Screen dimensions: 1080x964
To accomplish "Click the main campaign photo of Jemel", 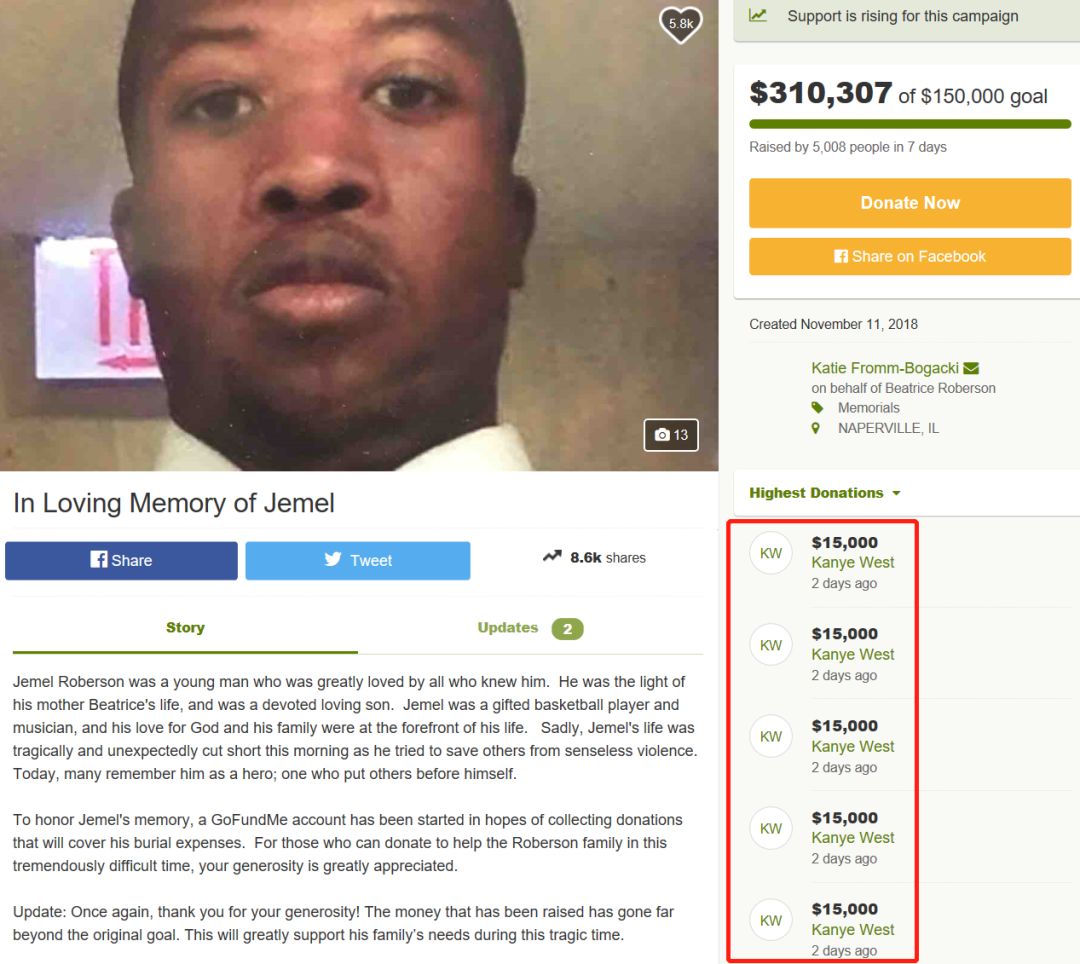I will (x=359, y=235).
